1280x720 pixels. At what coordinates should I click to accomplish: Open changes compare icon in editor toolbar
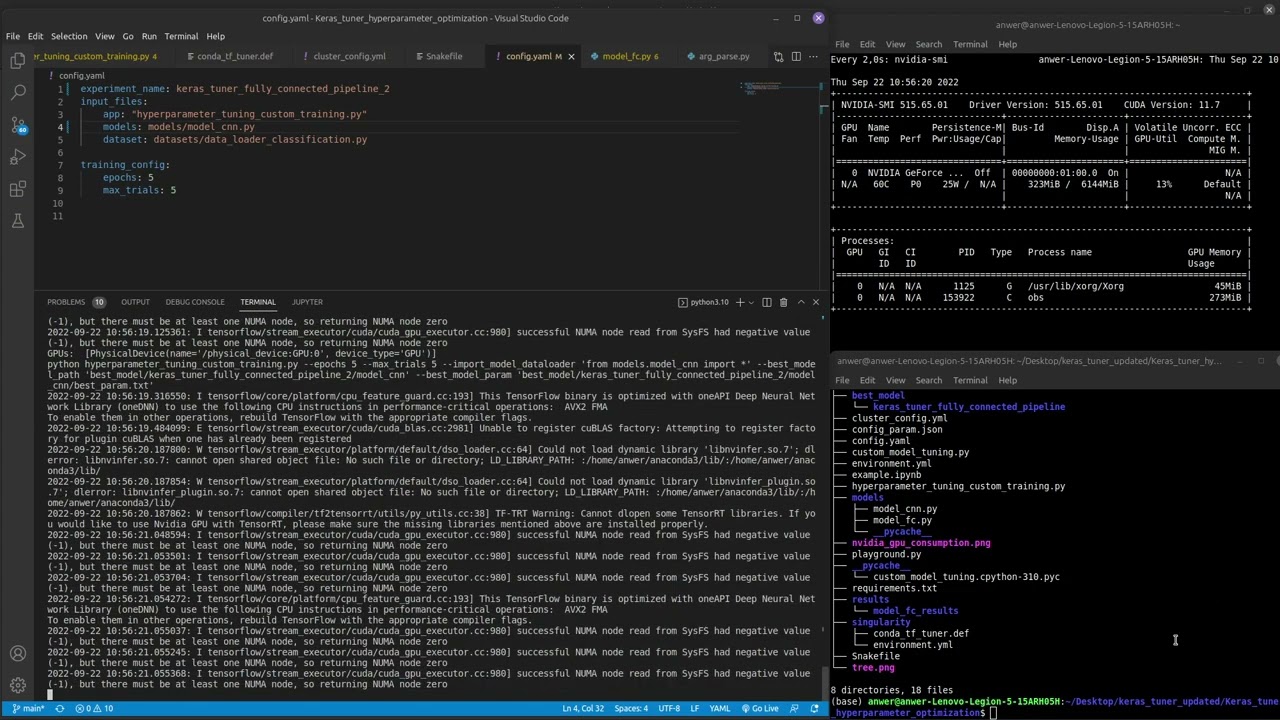click(x=779, y=56)
